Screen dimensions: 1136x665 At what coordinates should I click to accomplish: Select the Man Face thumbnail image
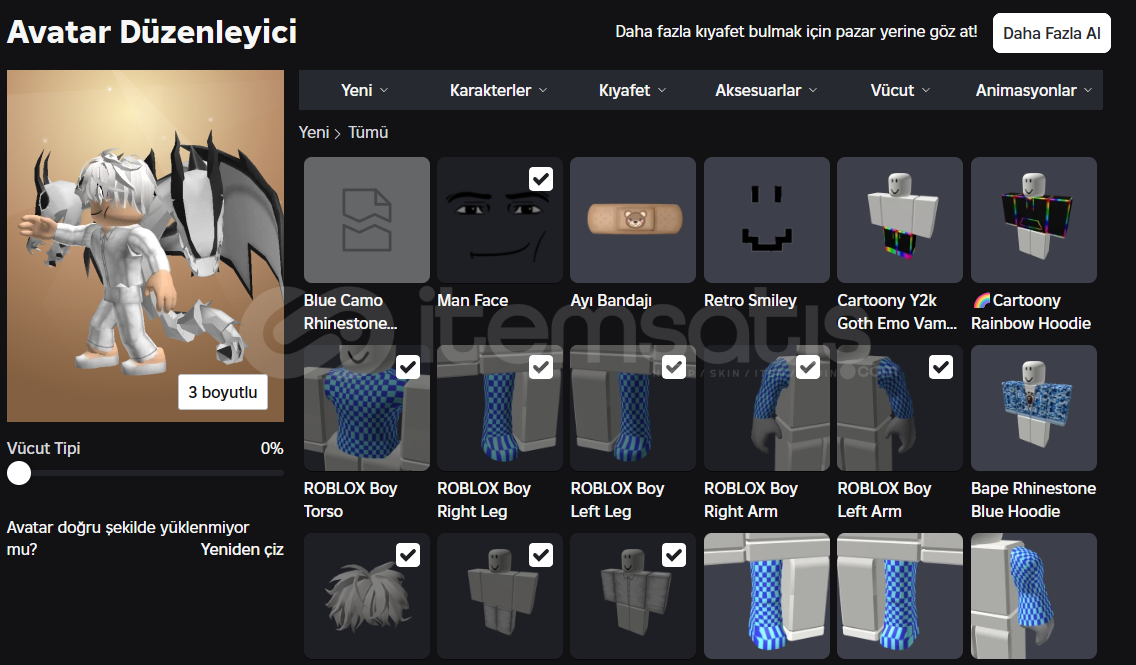tap(500, 219)
